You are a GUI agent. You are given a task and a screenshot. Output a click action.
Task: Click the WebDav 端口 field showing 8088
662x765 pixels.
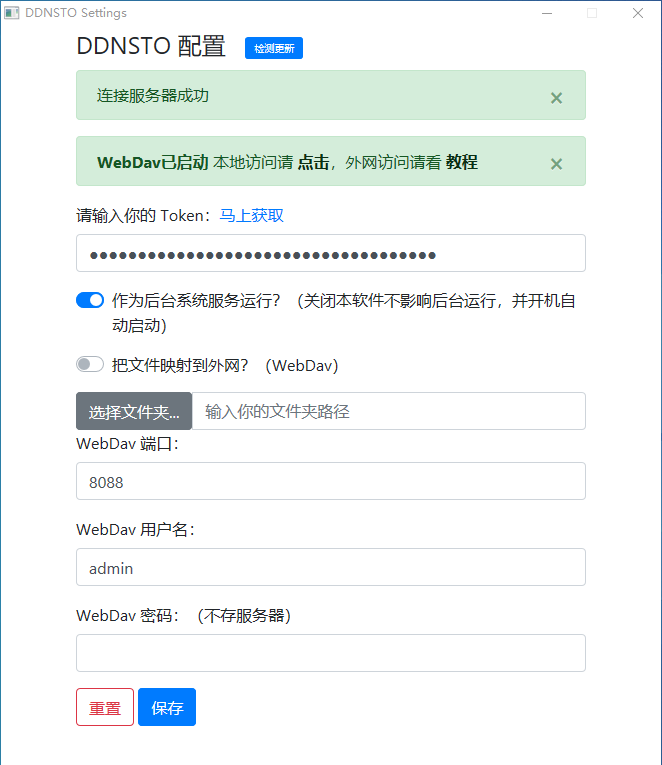pos(331,481)
